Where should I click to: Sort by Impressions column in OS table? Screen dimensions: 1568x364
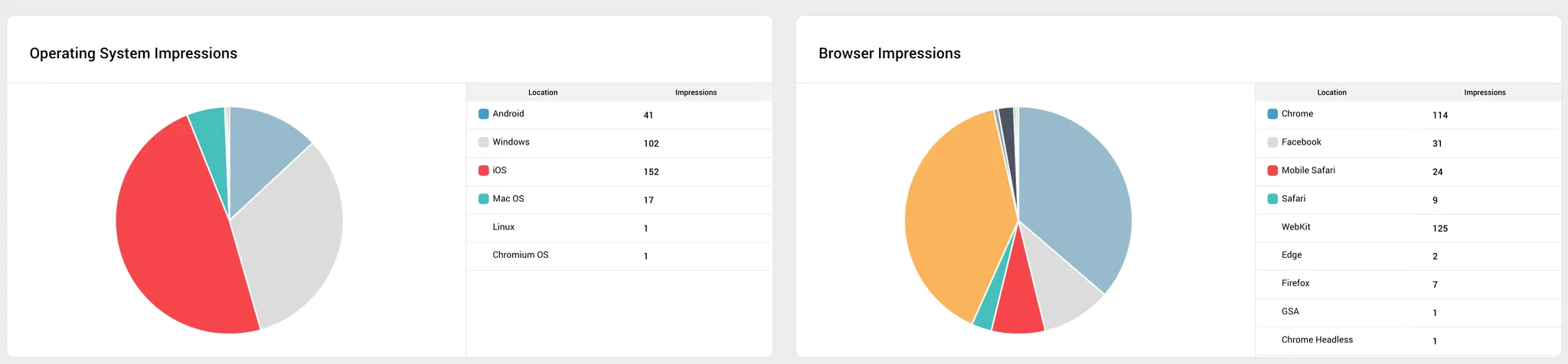coord(696,93)
